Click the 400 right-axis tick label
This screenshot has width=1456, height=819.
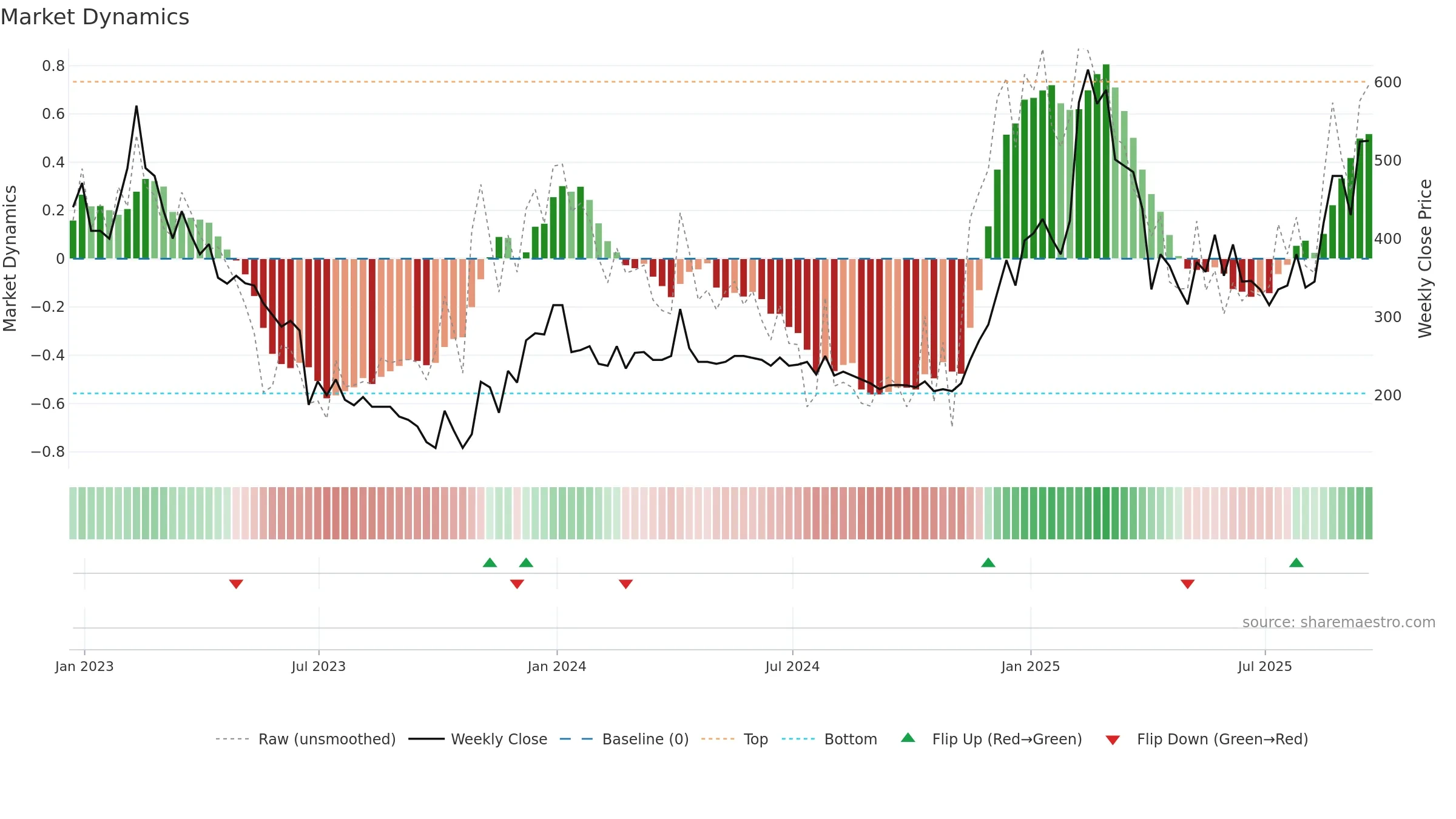click(x=1387, y=239)
